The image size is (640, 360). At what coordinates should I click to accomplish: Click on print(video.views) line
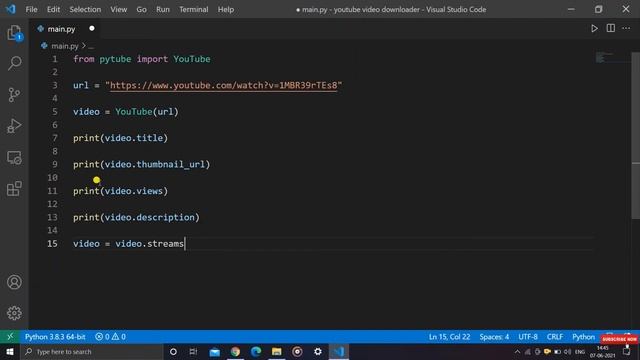coord(120,191)
